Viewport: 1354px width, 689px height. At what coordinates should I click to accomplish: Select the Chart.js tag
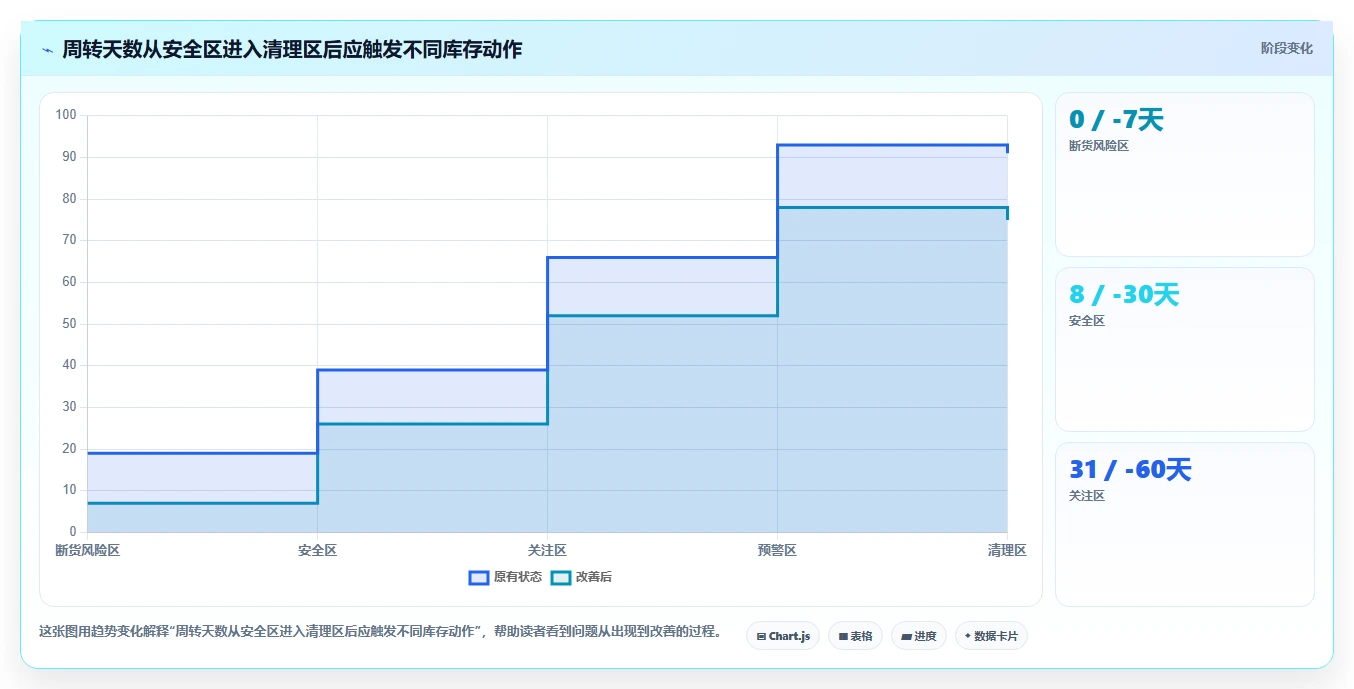coord(783,636)
